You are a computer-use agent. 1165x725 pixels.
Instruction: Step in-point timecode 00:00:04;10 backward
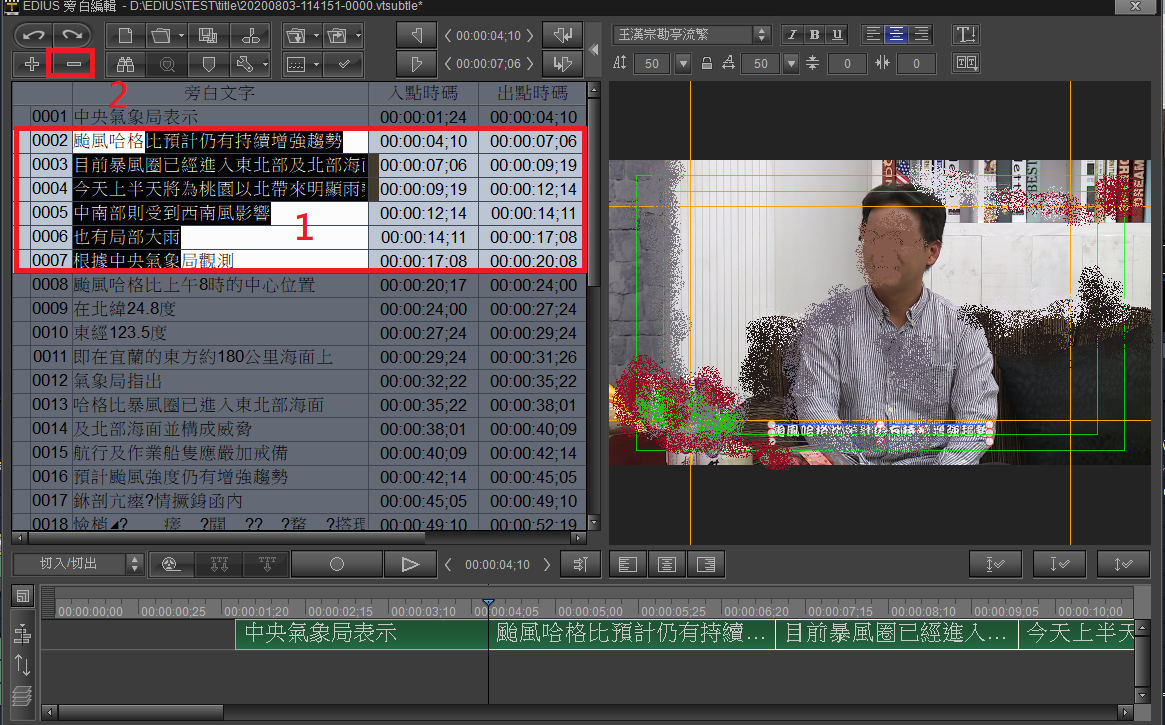(x=449, y=35)
